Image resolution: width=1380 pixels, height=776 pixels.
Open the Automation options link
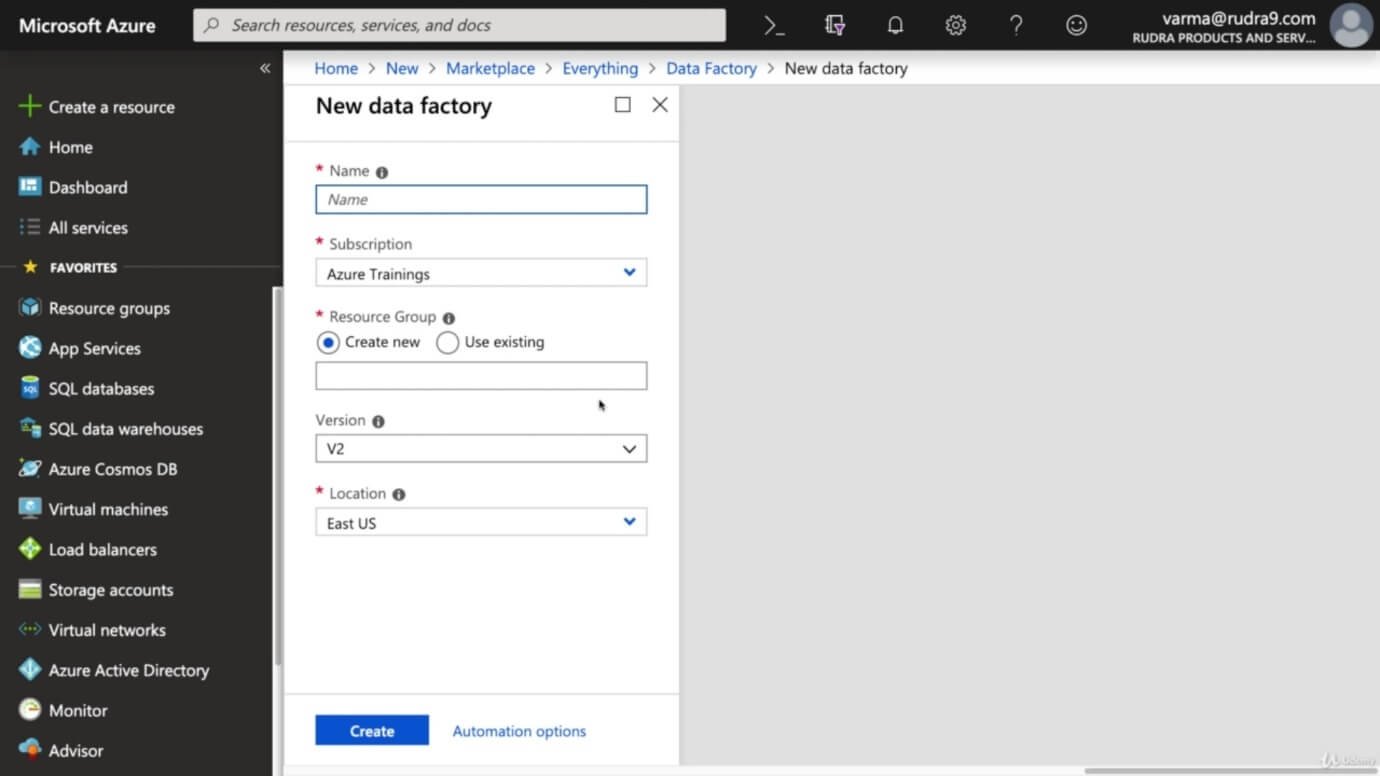pyautogui.click(x=519, y=731)
